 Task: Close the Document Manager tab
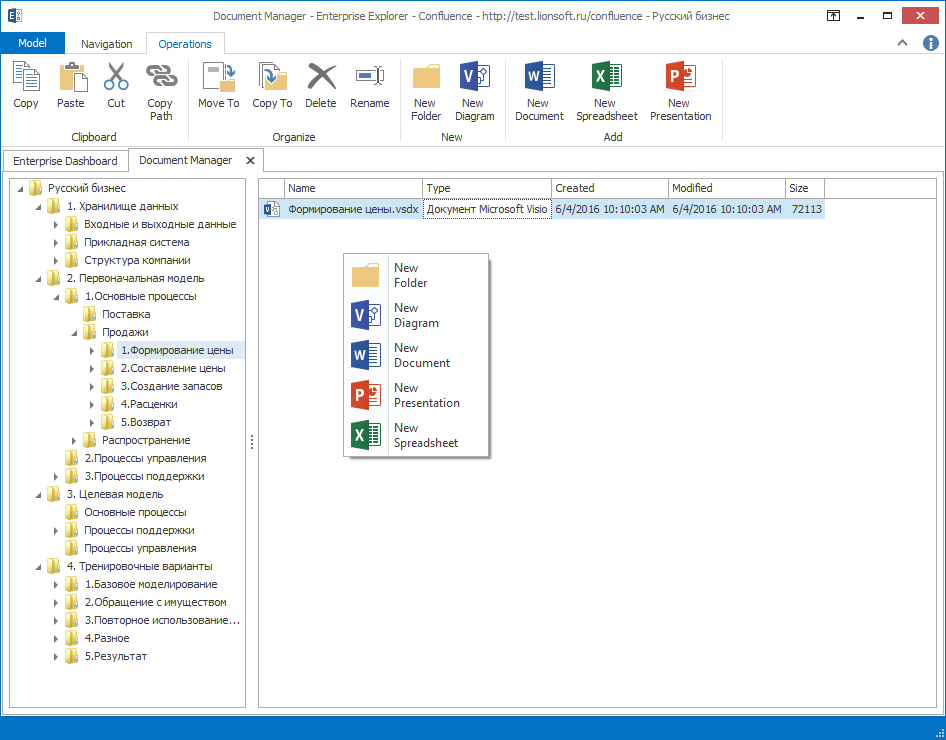coord(250,160)
